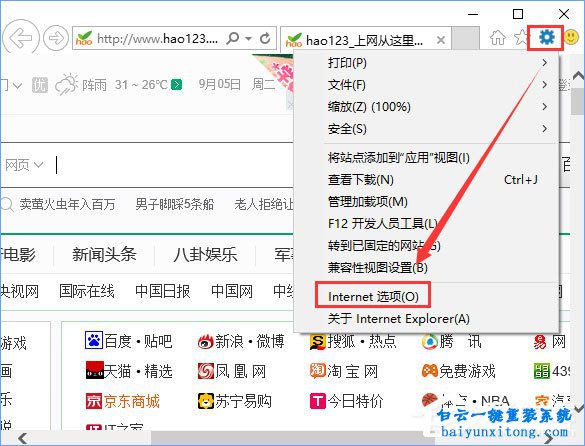This screenshot has width=585, height=446.
Task: Expand arrow next to 打印(P)
Action: (545, 62)
